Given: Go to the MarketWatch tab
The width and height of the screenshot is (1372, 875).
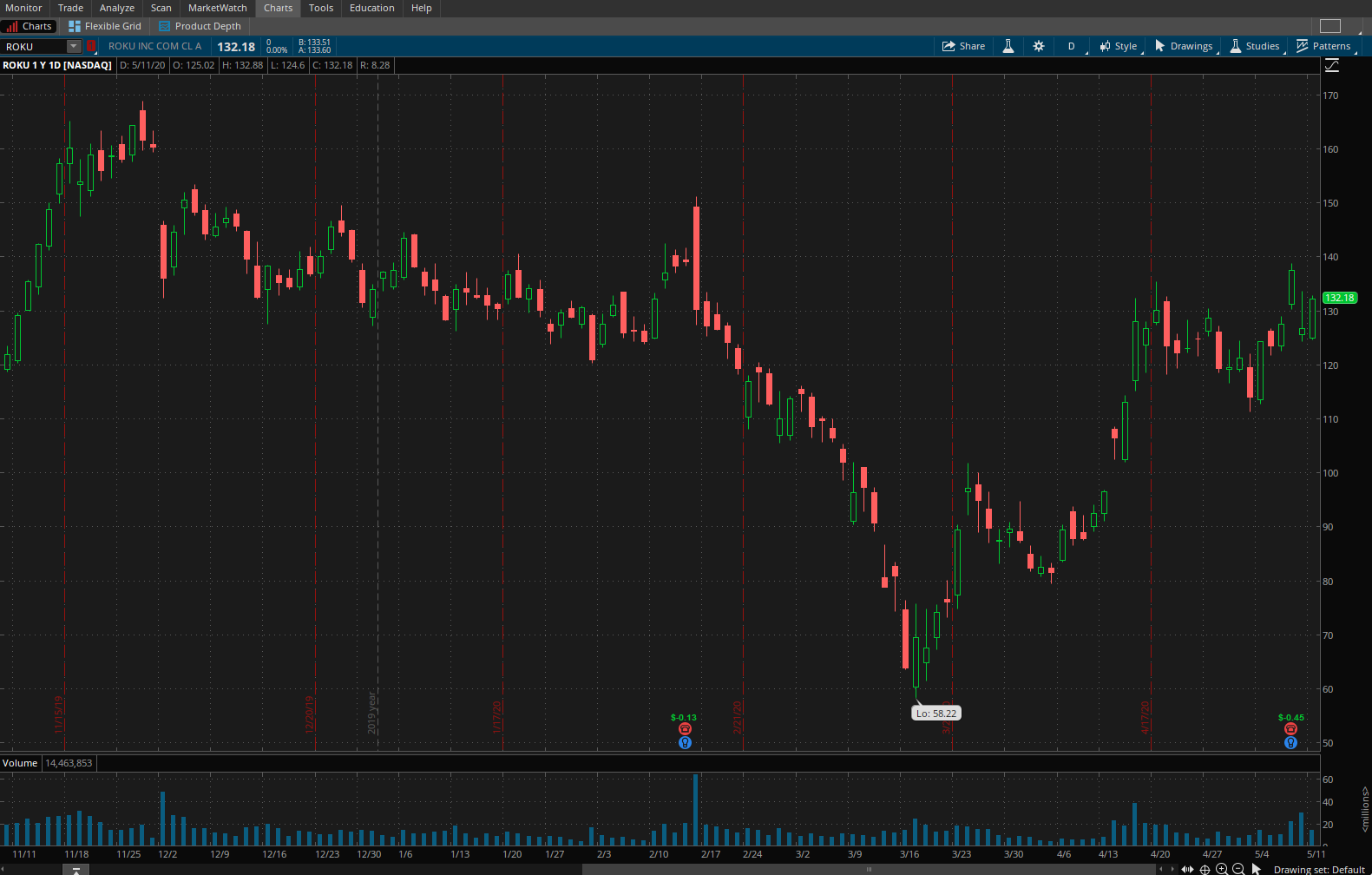Looking at the screenshot, I should (x=218, y=8).
